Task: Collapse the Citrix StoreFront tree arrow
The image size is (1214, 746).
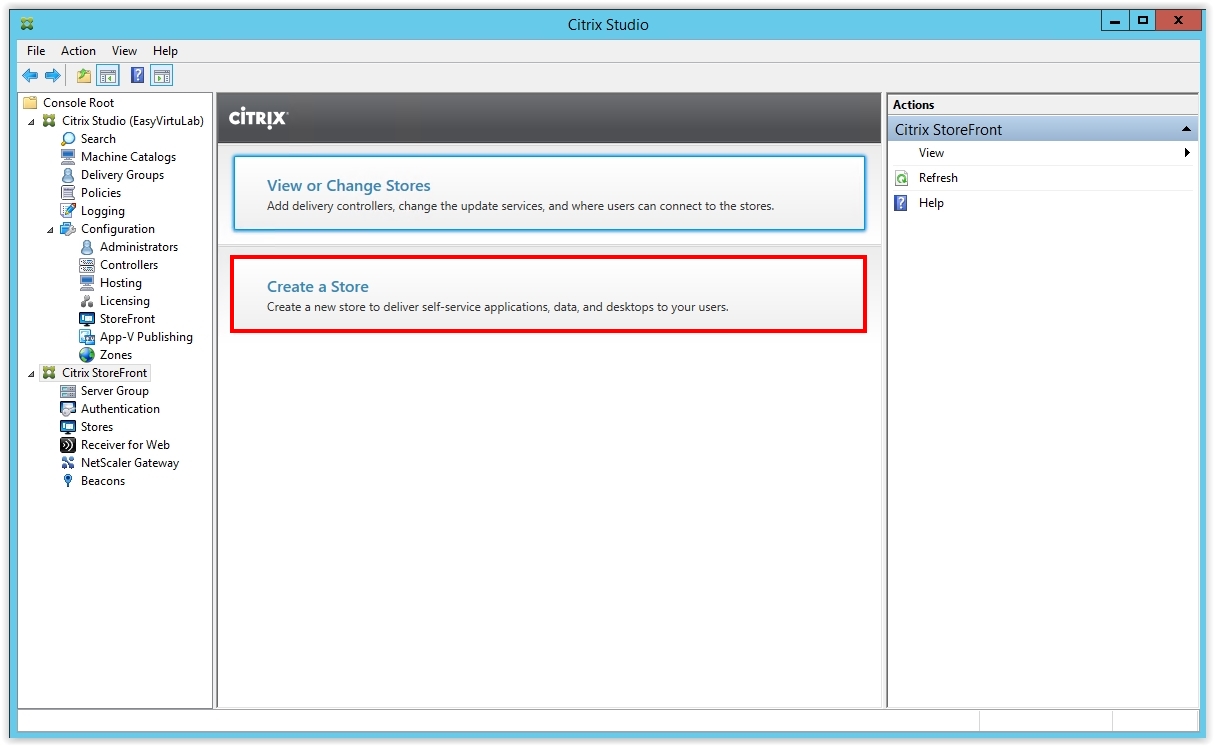Action: tap(31, 373)
